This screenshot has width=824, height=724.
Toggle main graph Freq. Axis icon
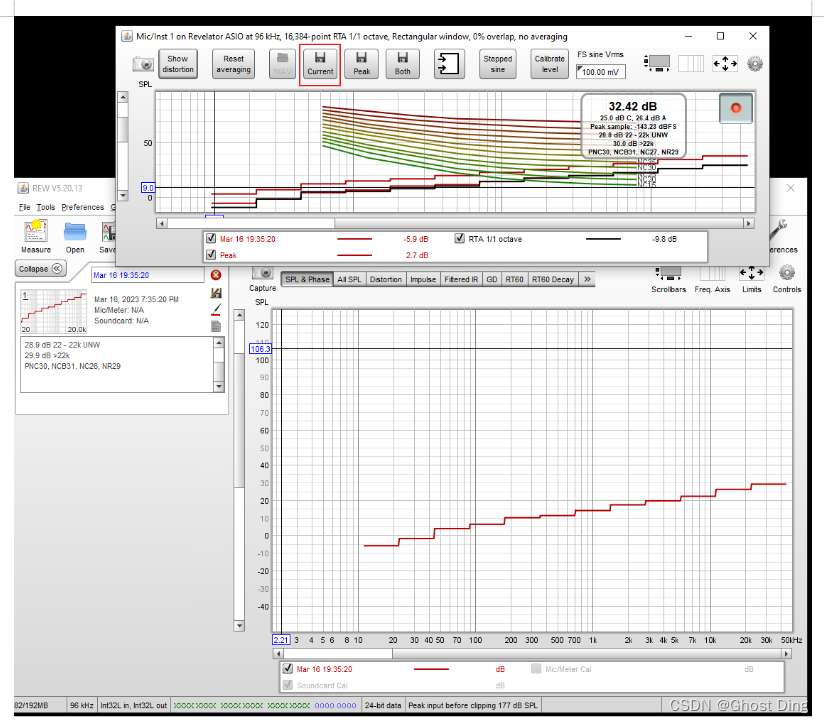tap(713, 274)
